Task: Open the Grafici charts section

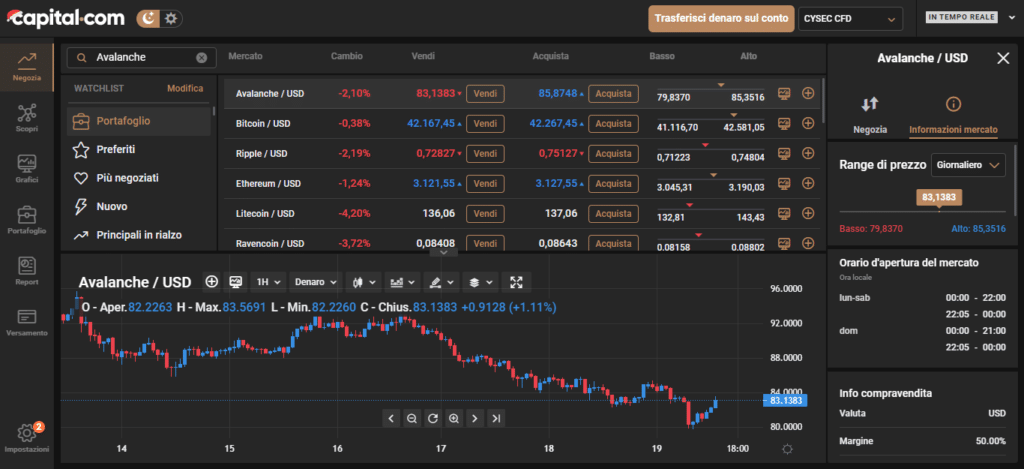Action: pos(27,168)
